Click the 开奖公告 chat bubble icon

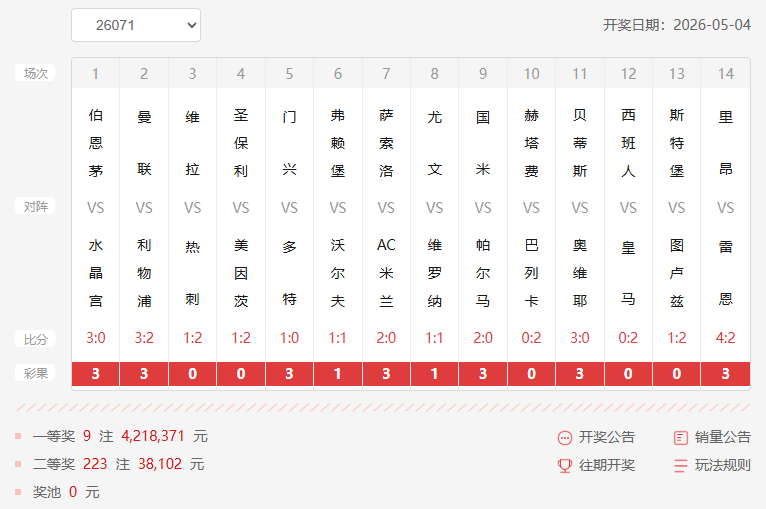point(565,438)
